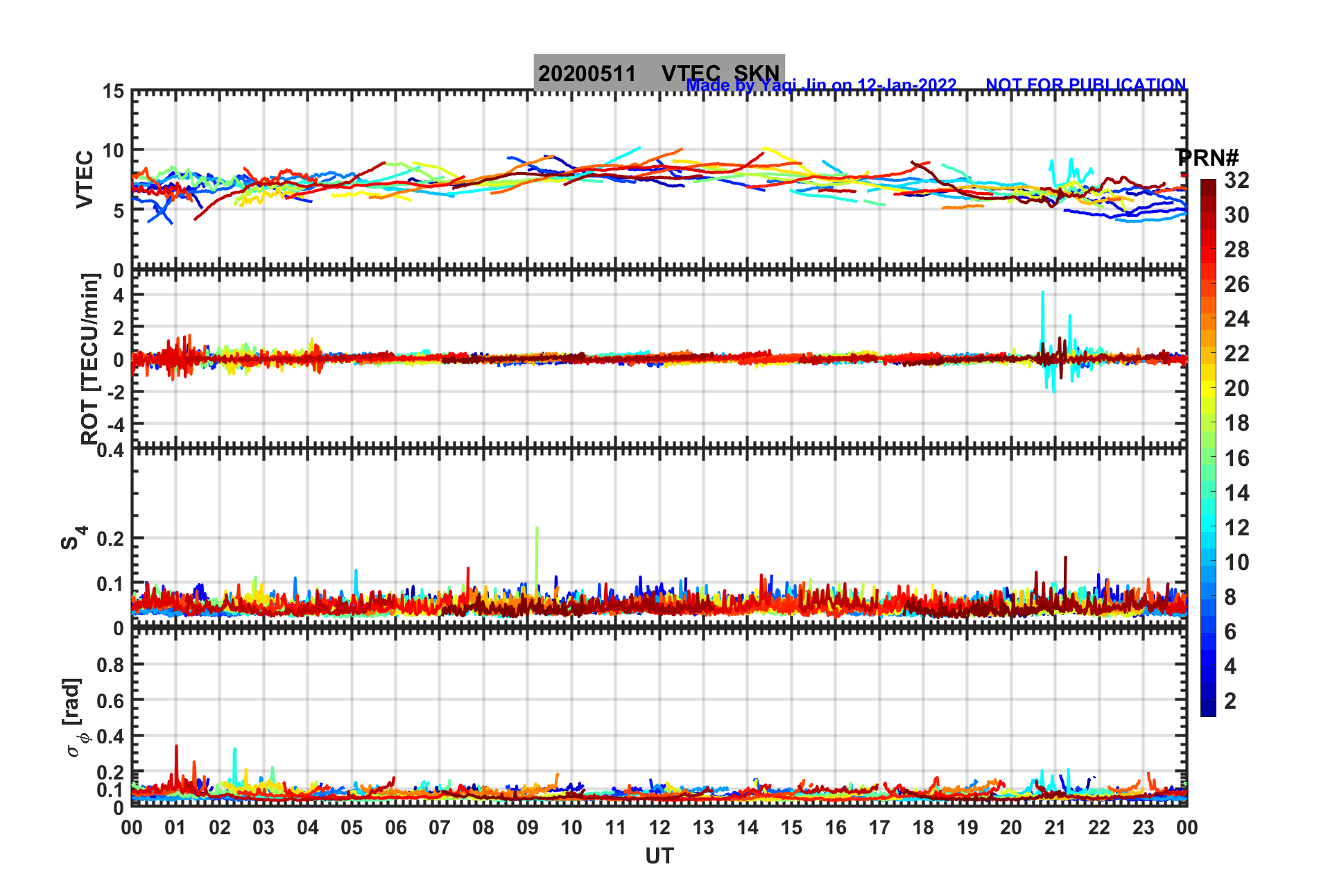Click the UT axis tick label '03'

pos(264,827)
